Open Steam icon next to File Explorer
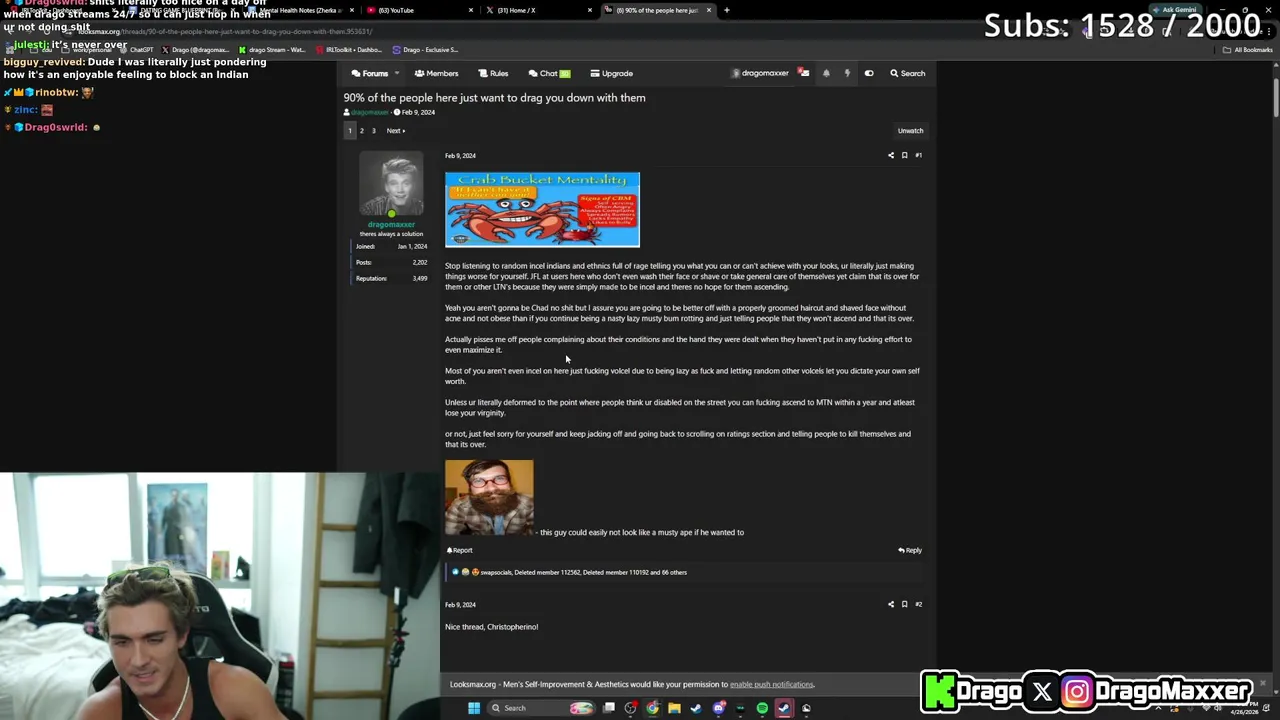The image size is (1280, 720). (x=696, y=708)
